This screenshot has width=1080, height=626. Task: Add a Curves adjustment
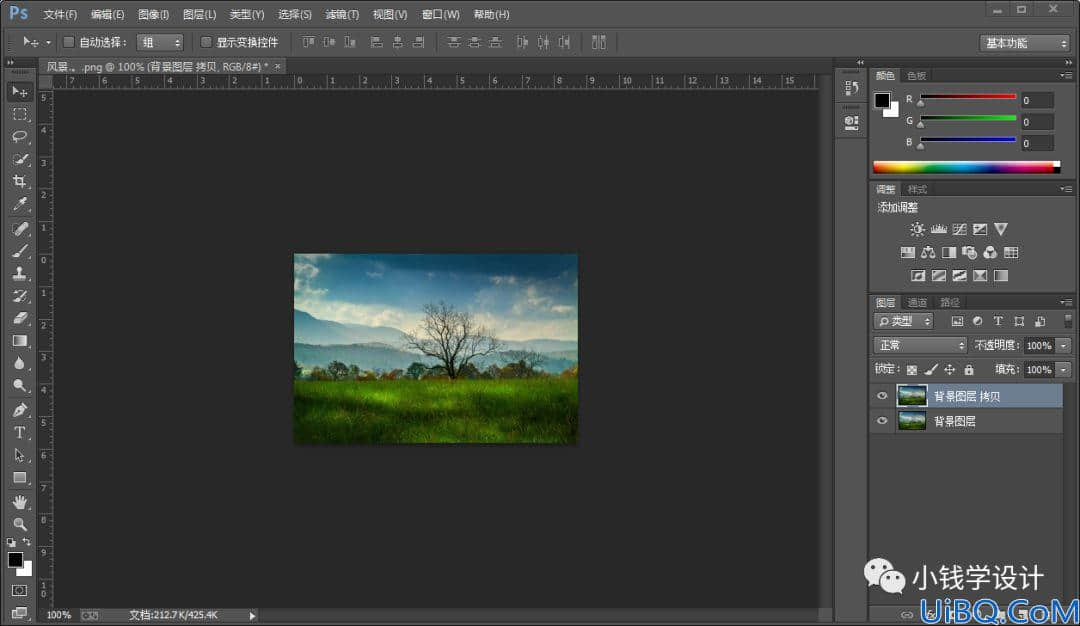coord(959,229)
